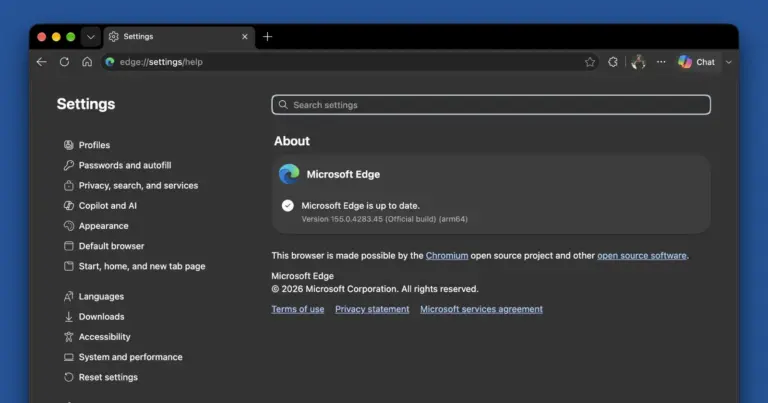Open Start, home, and new tab page
Image resolution: width=768 pixels, height=403 pixels.
click(x=142, y=266)
